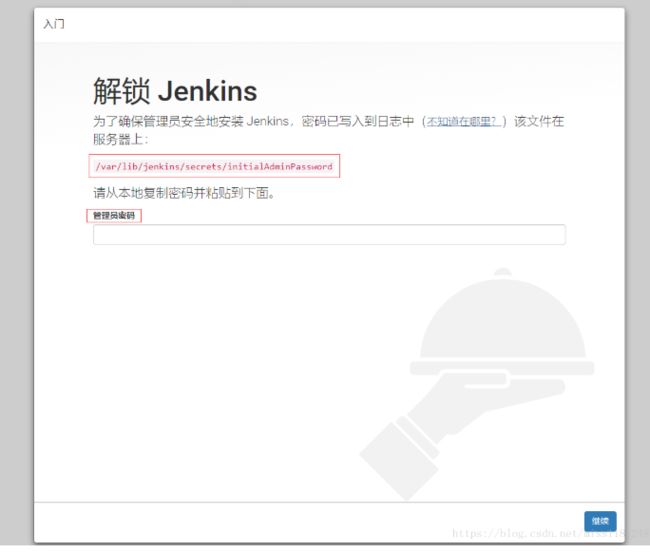The image size is (650, 553).
Task: Click the 解锁 Jenkins heading
Action: click(175, 91)
